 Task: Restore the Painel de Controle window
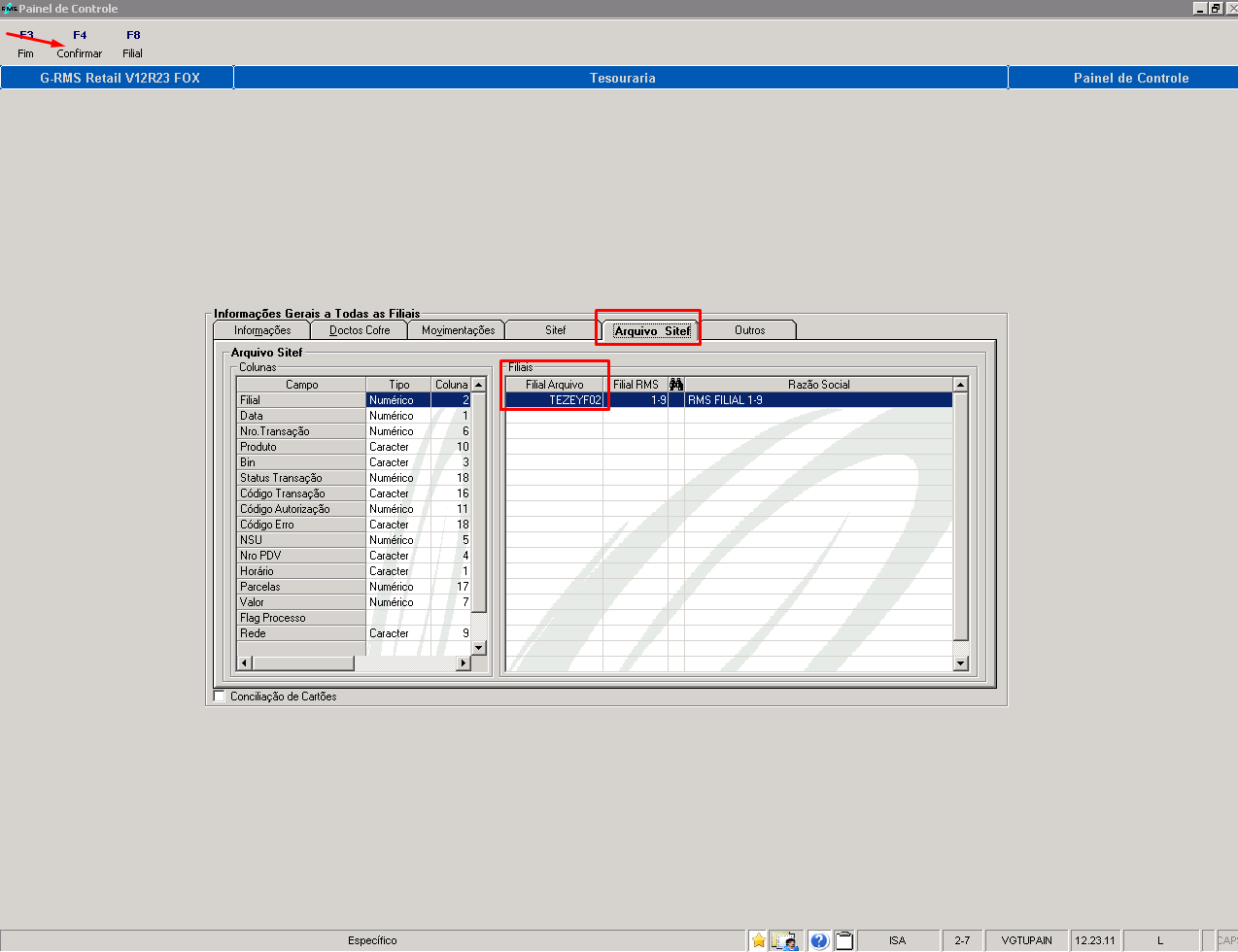pos(1216,8)
